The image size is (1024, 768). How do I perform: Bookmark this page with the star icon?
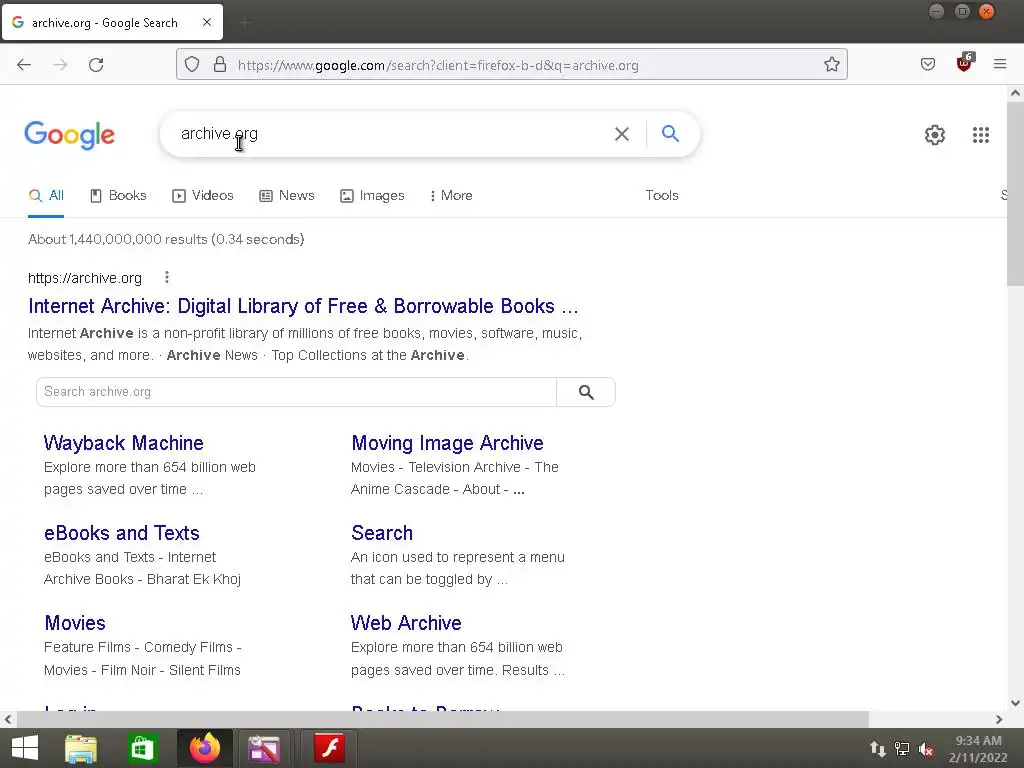[x=831, y=64]
